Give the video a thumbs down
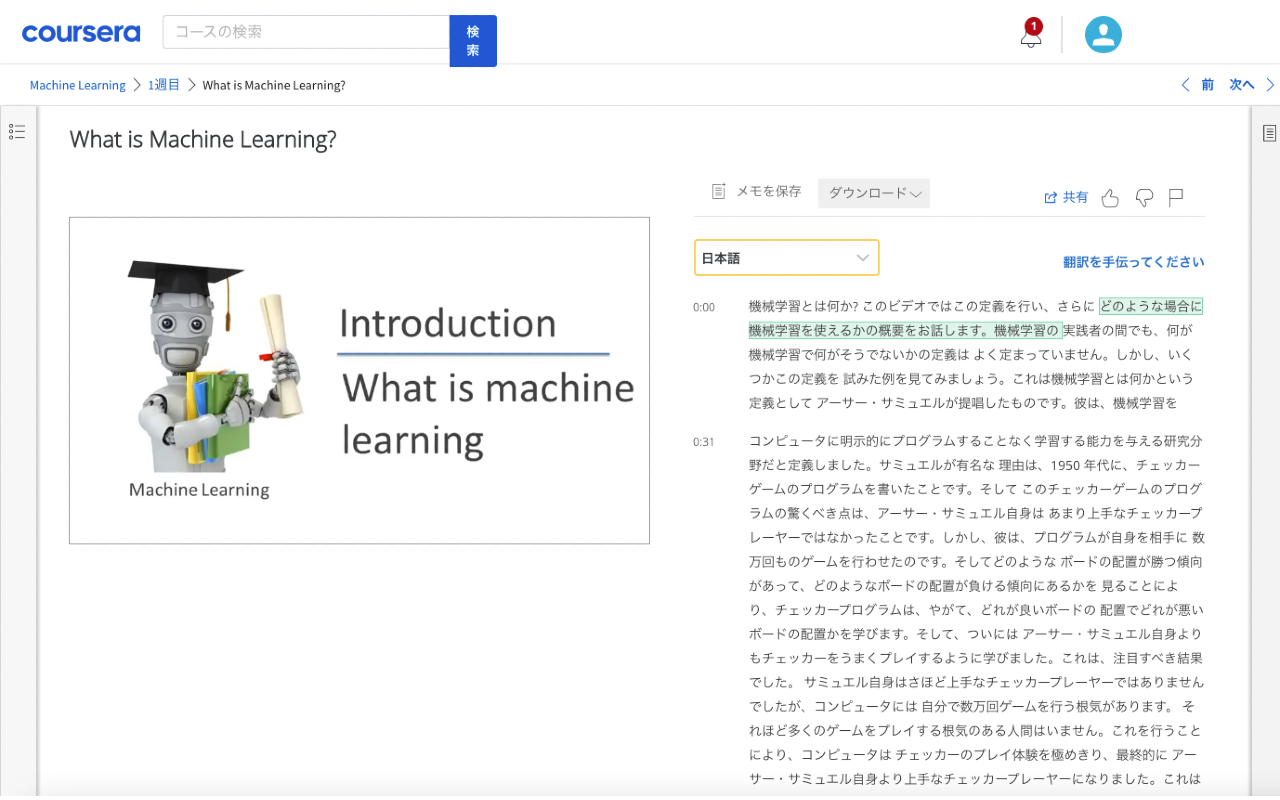The width and height of the screenshot is (1280, 800). coord(1144,198)
